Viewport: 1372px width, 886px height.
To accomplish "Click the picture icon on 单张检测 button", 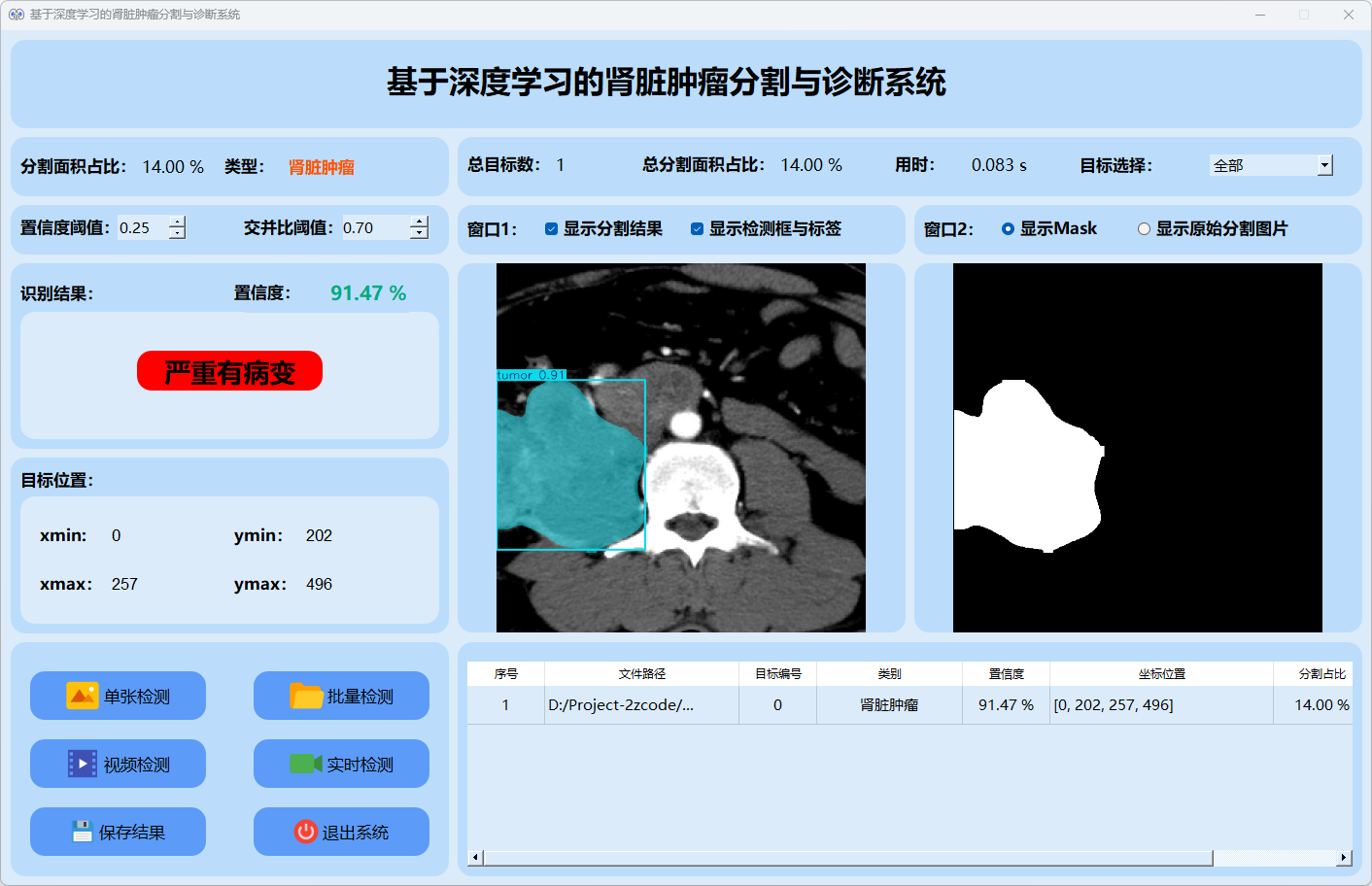I will pos(83,696).
